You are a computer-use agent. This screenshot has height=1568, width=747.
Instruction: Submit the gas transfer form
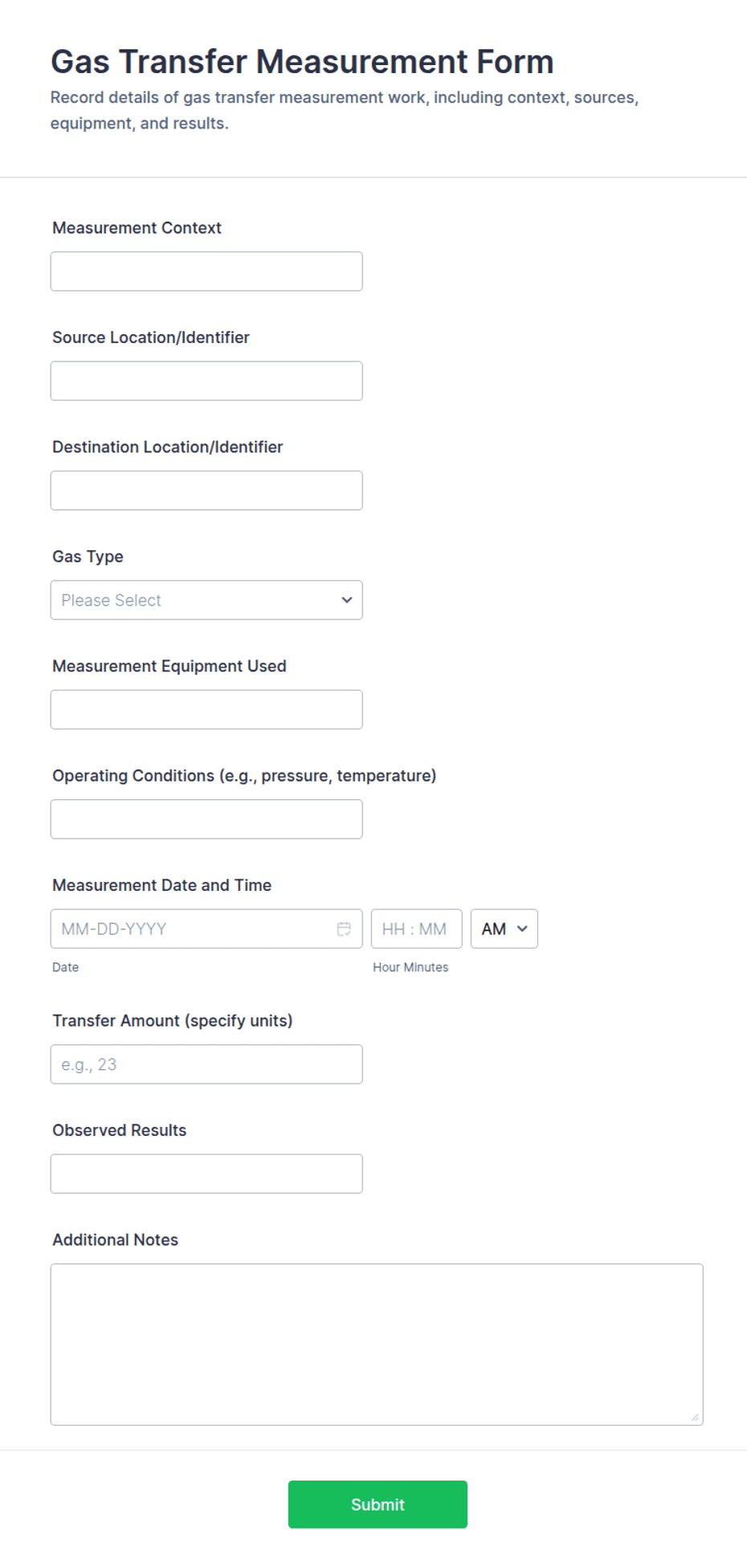coord(378,1505)
